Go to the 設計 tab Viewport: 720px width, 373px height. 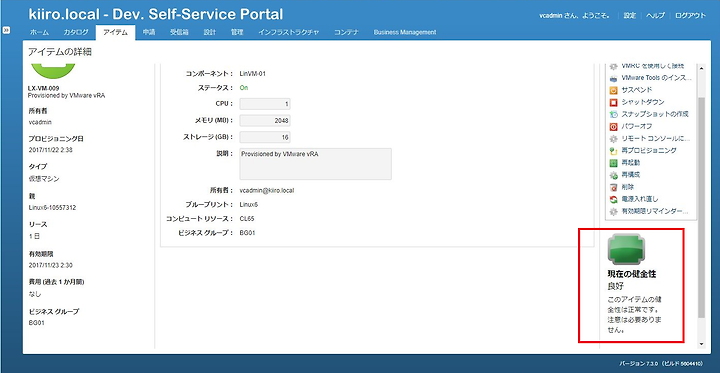209,32
